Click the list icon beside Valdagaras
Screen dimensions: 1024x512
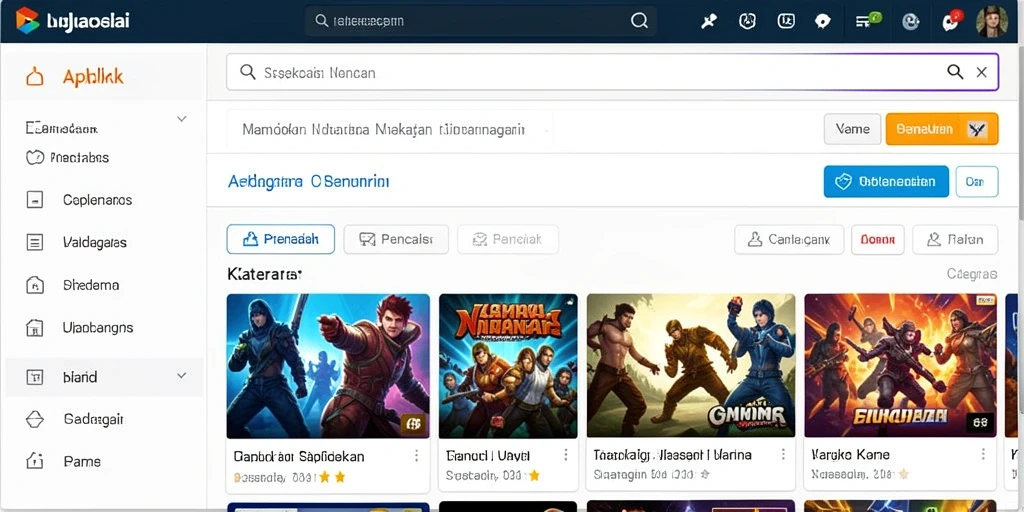[x=35, y=242]
